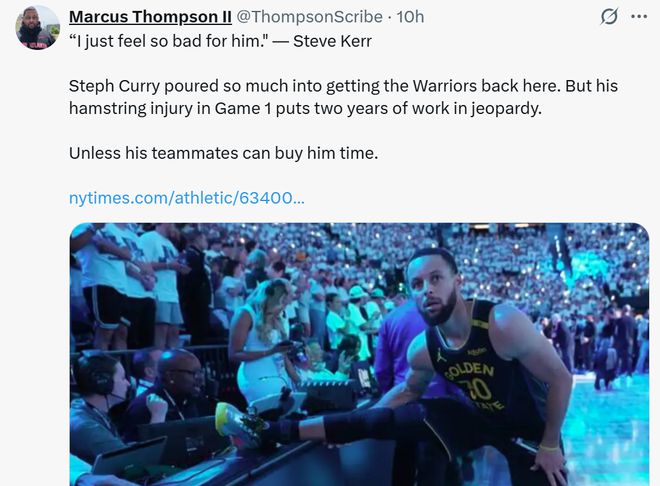660x486 pixels.
Task: Click the "Unless his teammates can buy him time" line
Action: tap(224, 153)
